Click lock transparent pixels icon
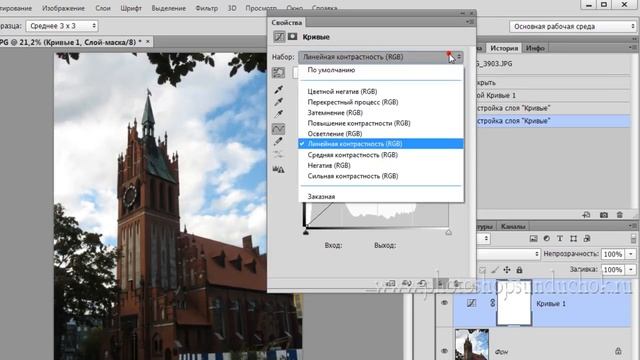640x360 pixels. [x=482, y=270]
